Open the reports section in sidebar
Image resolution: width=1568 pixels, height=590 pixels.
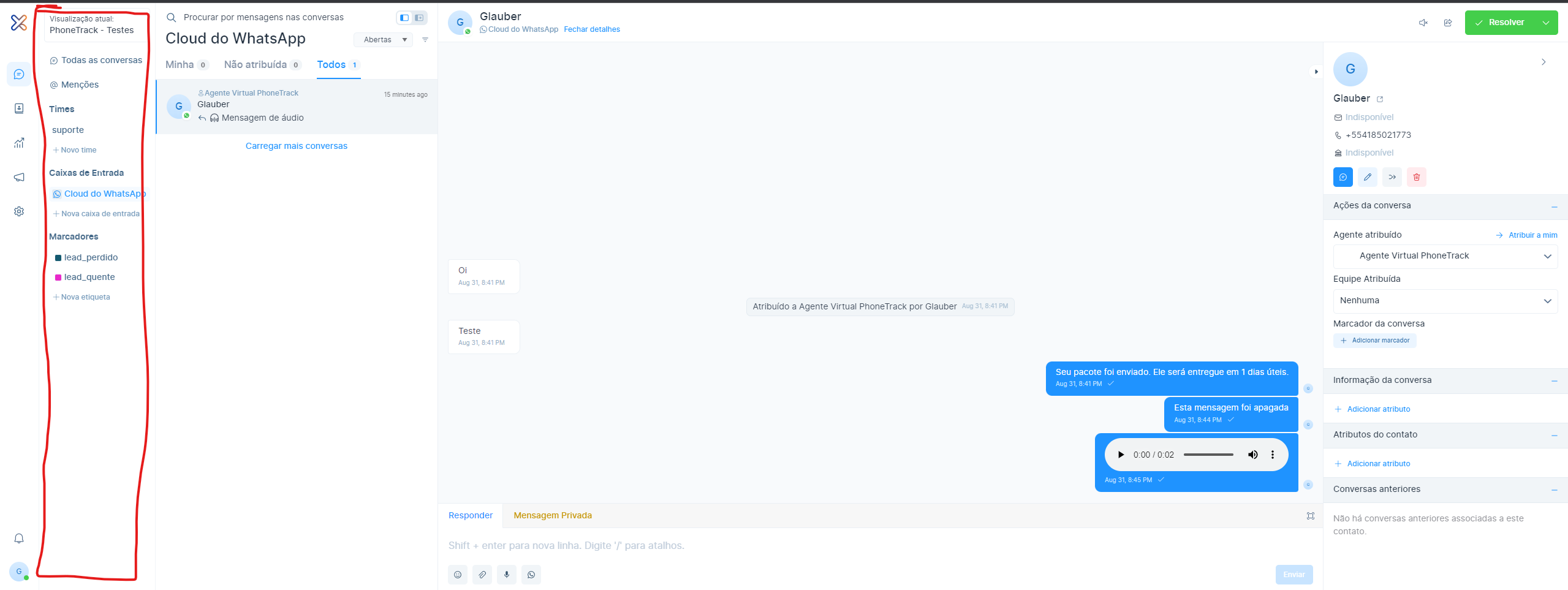(19, 142)
